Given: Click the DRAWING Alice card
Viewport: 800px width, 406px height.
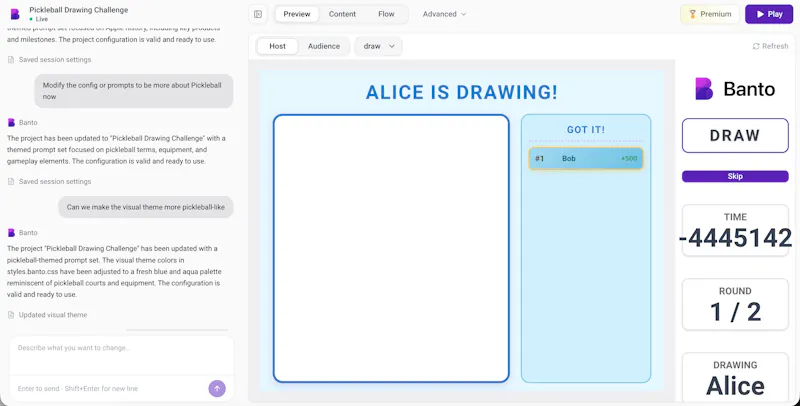Looking at the screenshot, I should click(x=735, y=377).
